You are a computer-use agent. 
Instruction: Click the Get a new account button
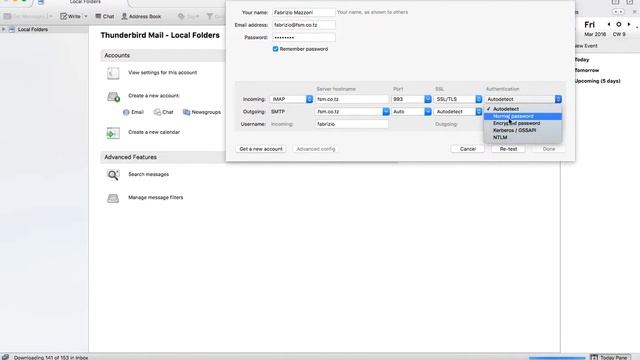pyautogui.click(x=261, y=149)
